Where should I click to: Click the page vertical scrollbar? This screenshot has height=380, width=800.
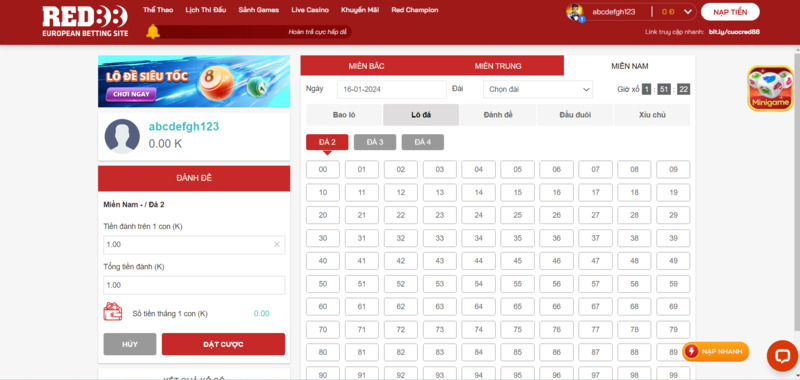(797, 189)
